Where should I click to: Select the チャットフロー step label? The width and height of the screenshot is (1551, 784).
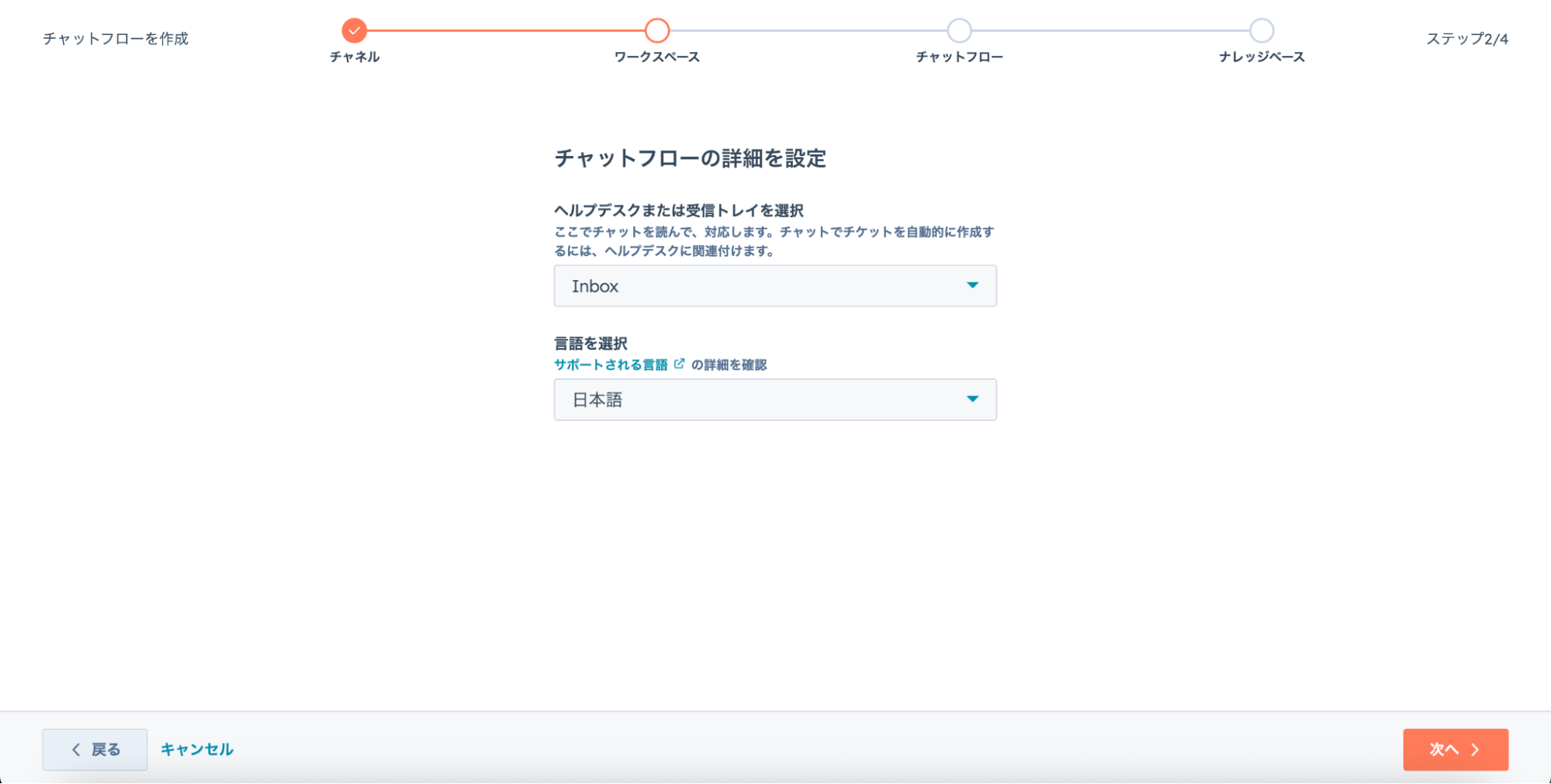coord(959,57)
